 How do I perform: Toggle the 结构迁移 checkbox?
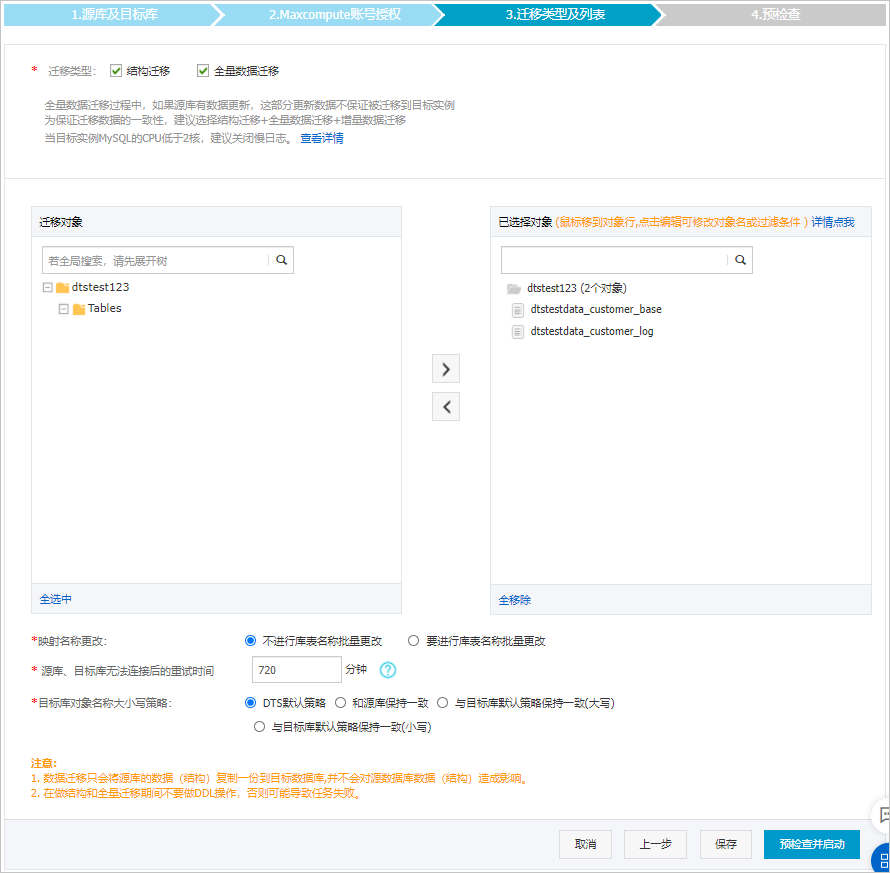(116, 70)
